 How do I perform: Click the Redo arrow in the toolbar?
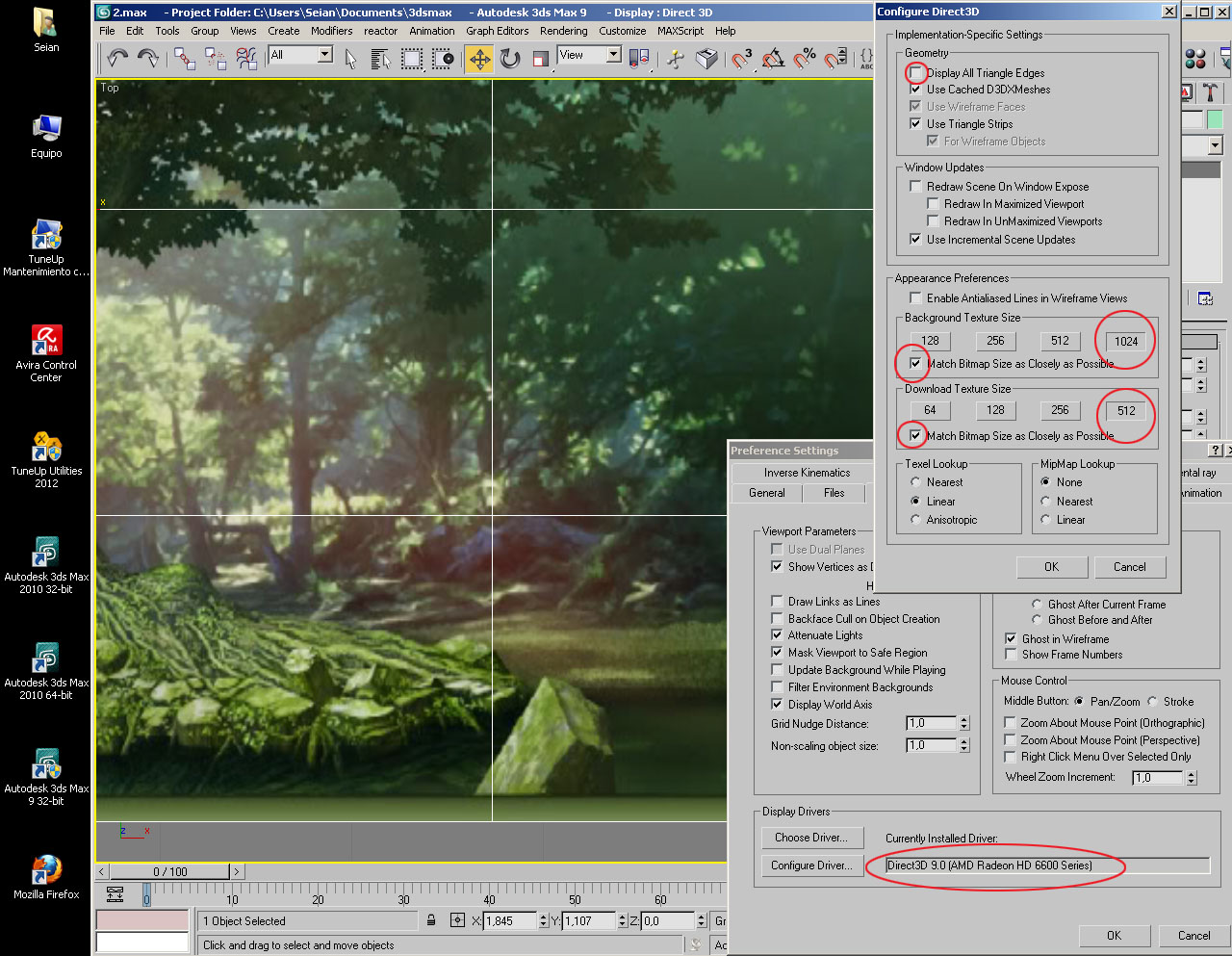(x=148, y=59)
